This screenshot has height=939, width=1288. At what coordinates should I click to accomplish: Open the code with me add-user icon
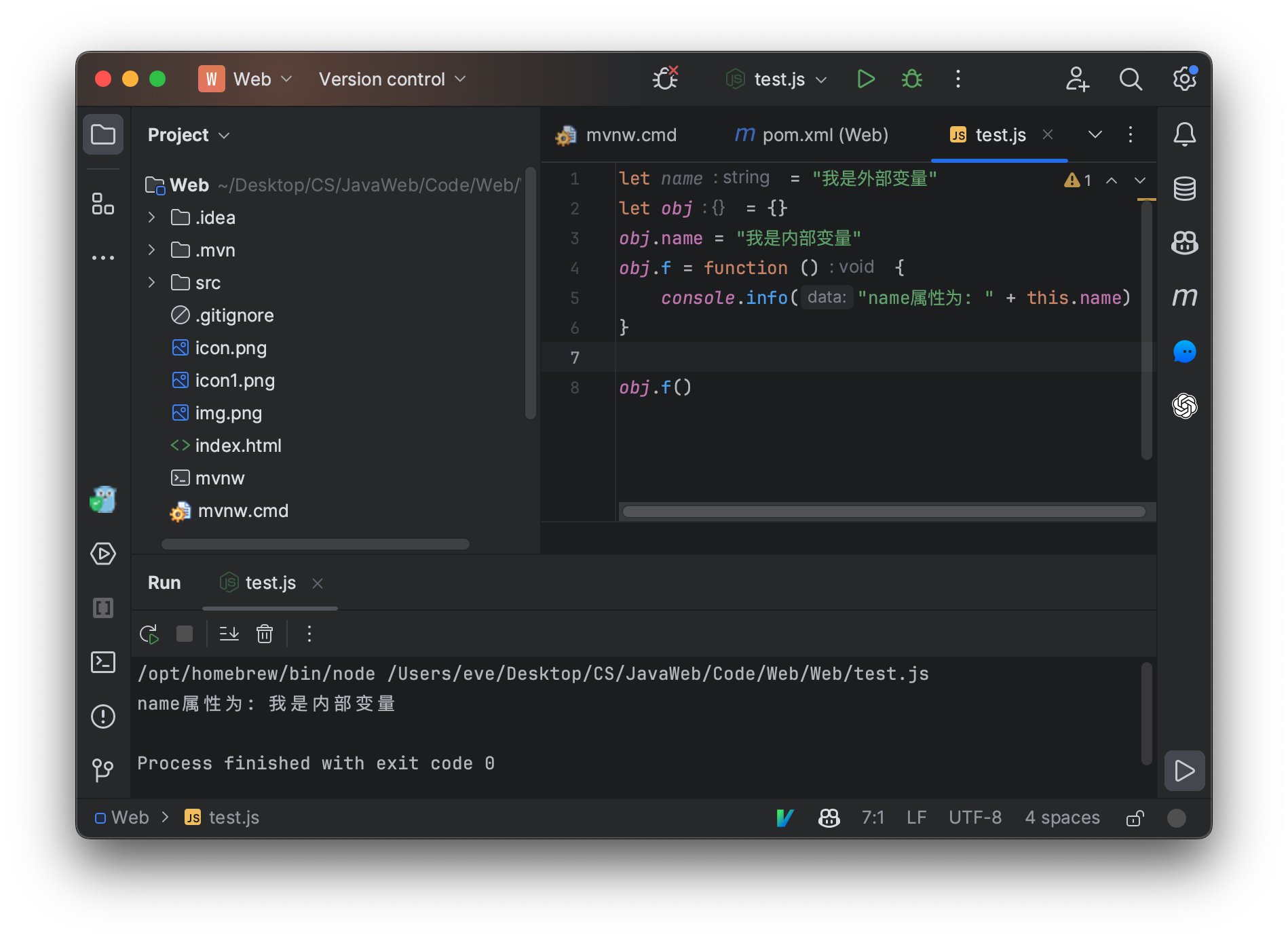tap(1077, 79)
